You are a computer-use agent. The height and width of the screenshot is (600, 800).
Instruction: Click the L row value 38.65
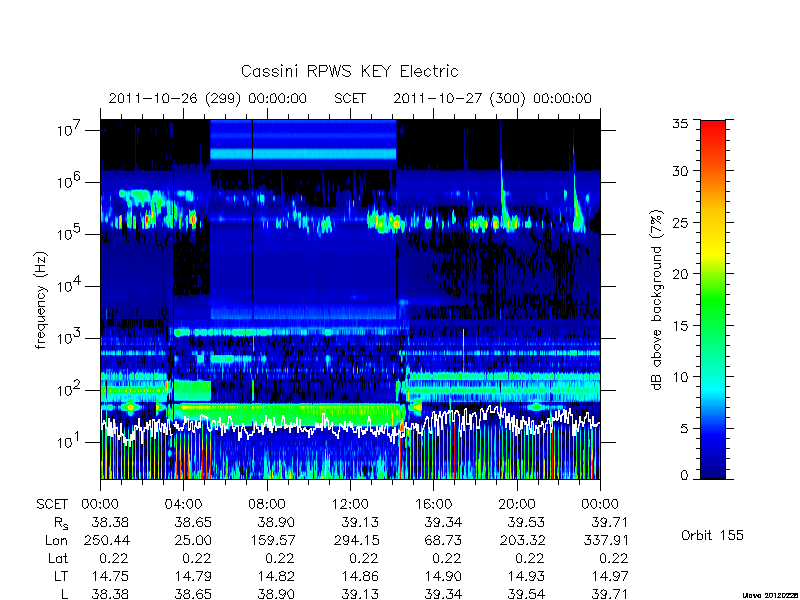coord(193,594)
